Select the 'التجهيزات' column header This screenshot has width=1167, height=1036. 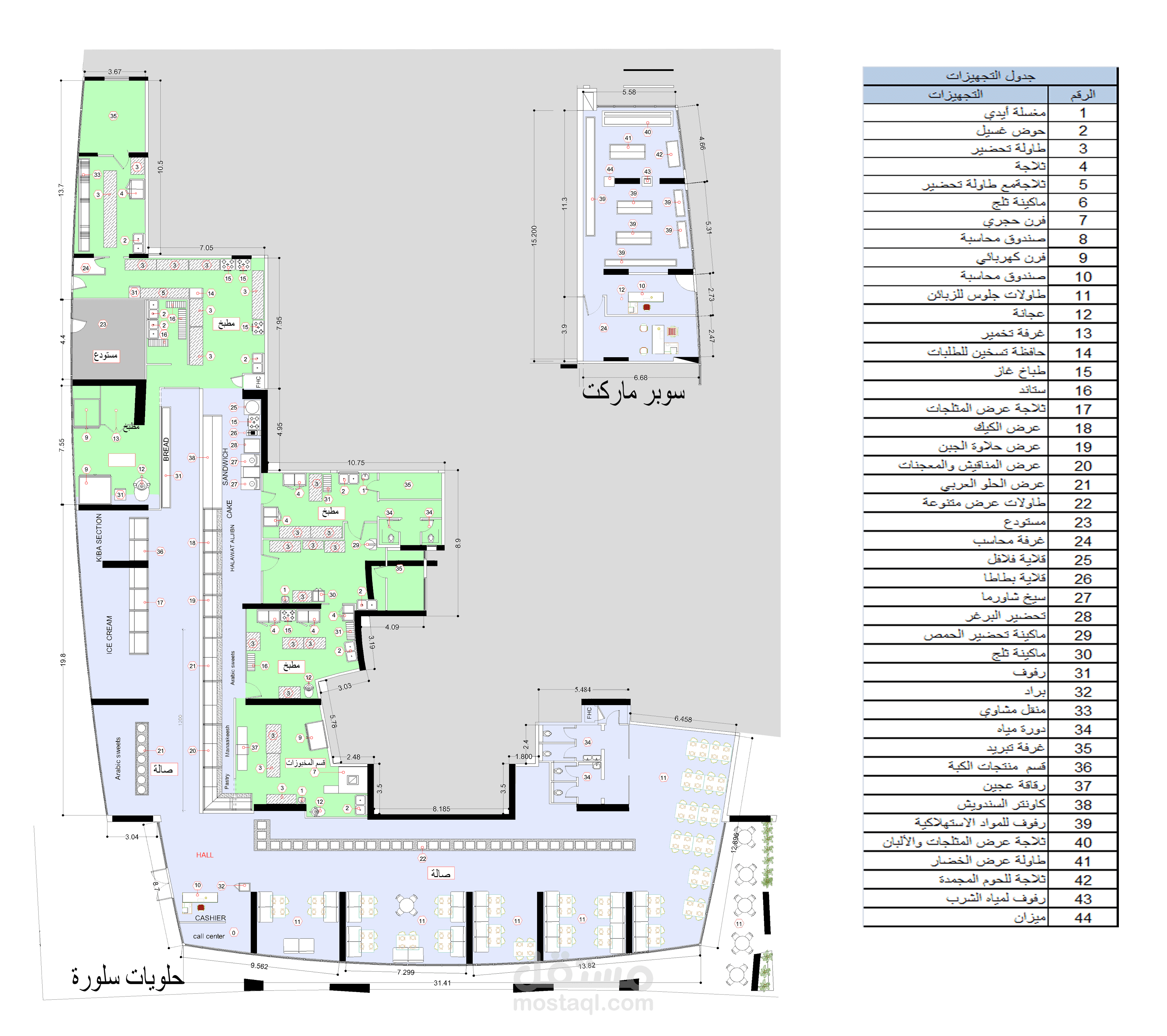point(955,94)
